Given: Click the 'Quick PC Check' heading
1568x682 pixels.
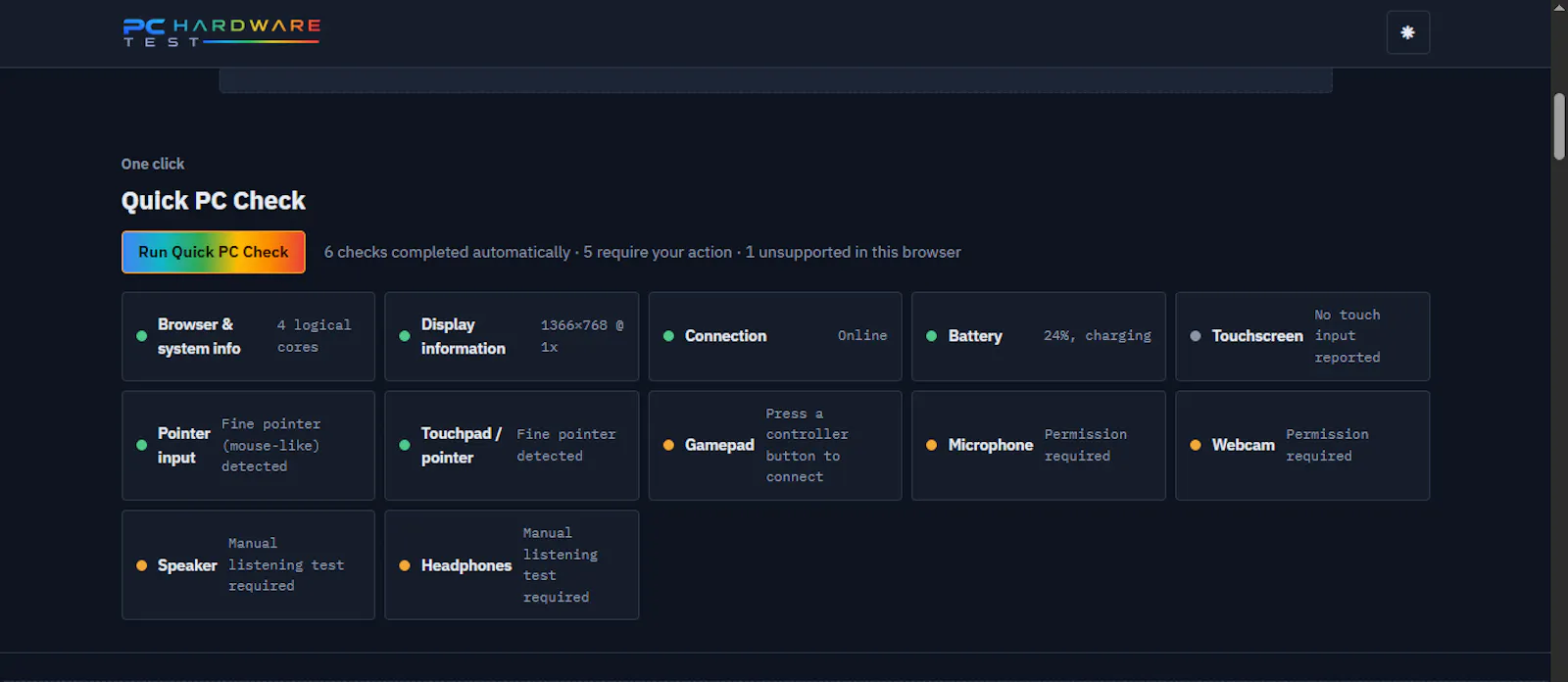Looking at the screenshot, I should (x=214, y=201).
